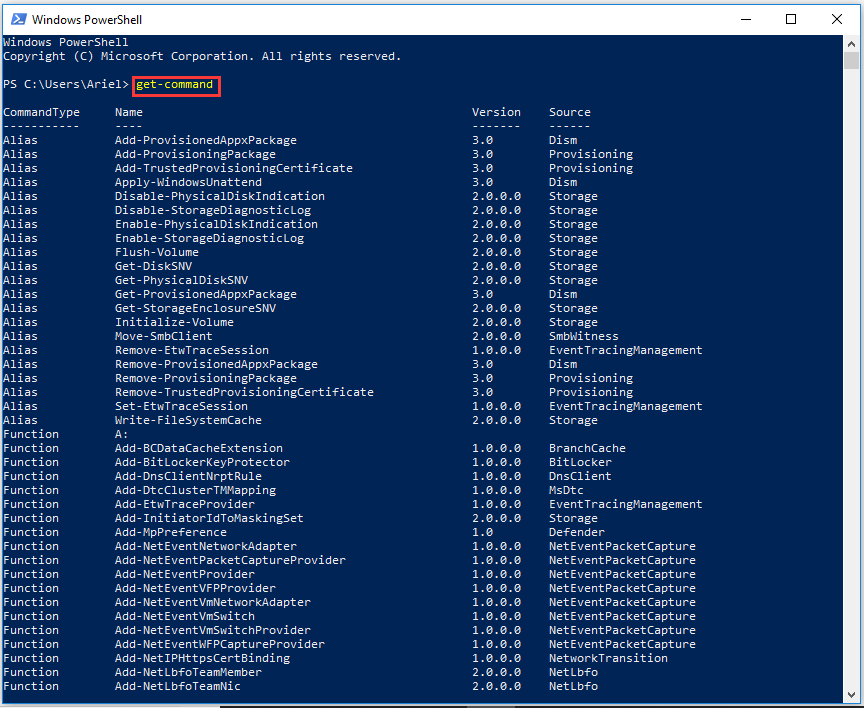Viewport: 864px width, 708px height.
Task: Click the Write-FileSystemCache entry
Action: coord(188,420)
